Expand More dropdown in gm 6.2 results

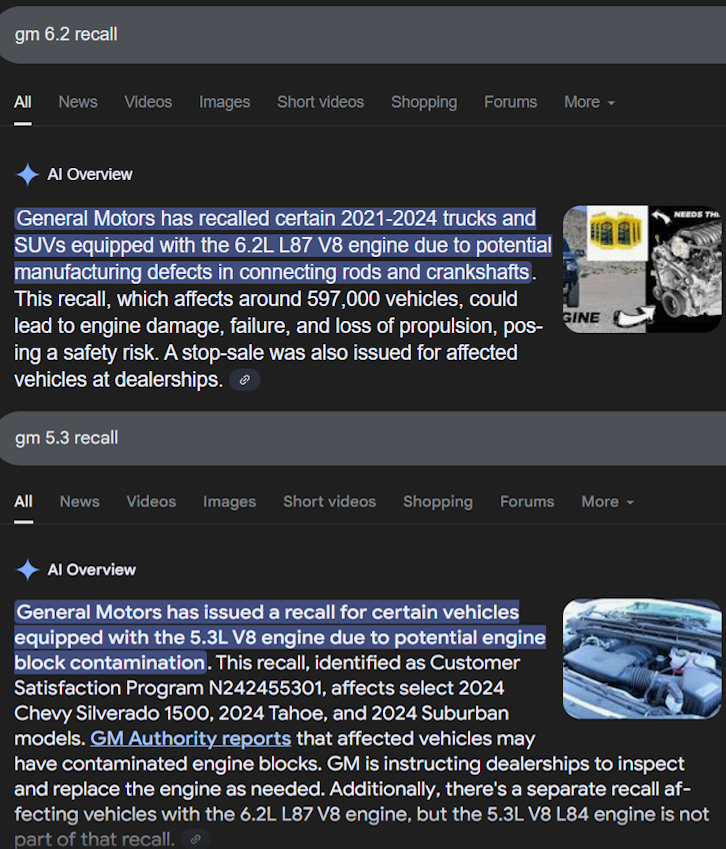tap(590, 102)
